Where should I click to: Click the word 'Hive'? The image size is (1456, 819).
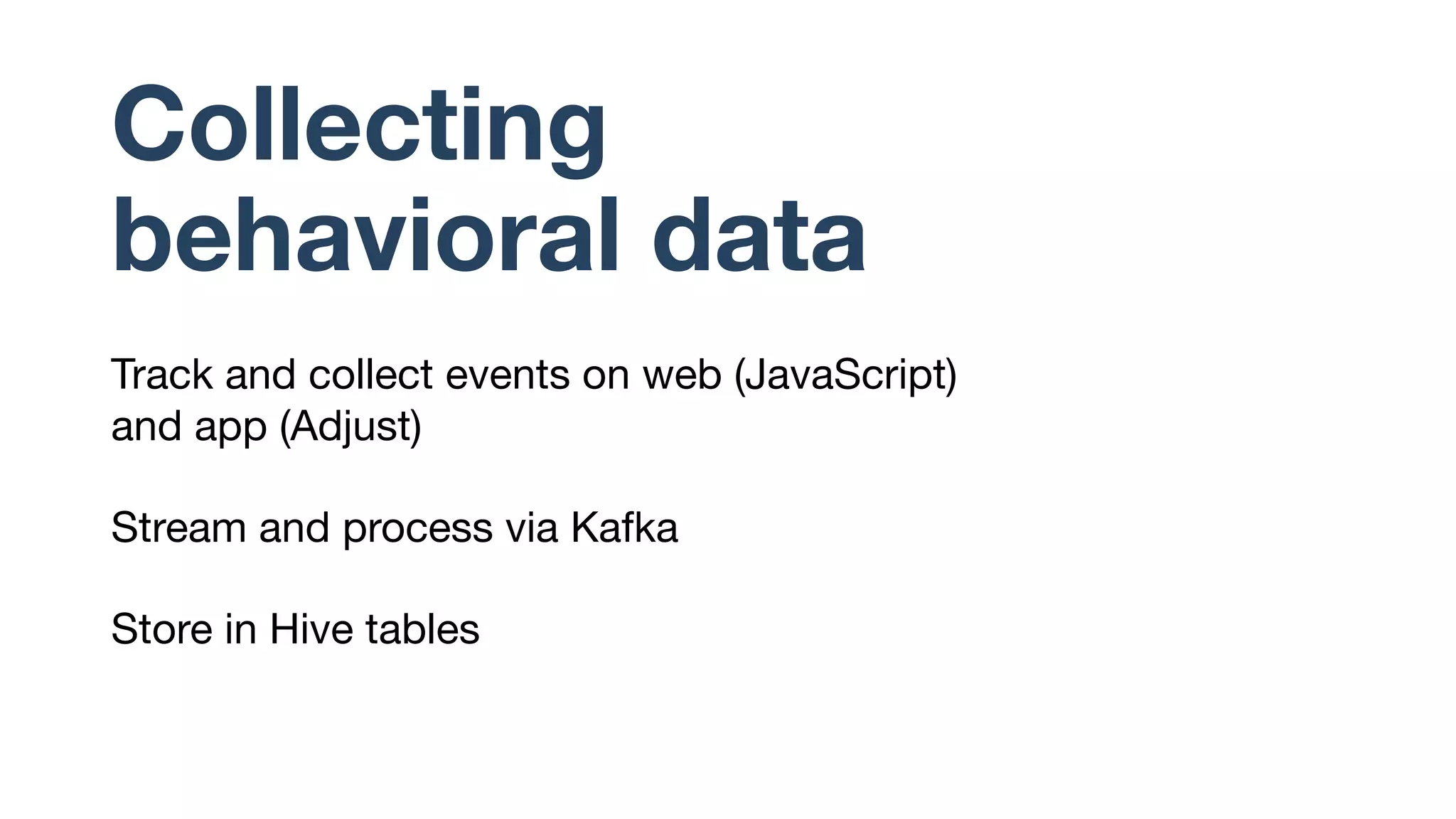[x=311, y=630]
